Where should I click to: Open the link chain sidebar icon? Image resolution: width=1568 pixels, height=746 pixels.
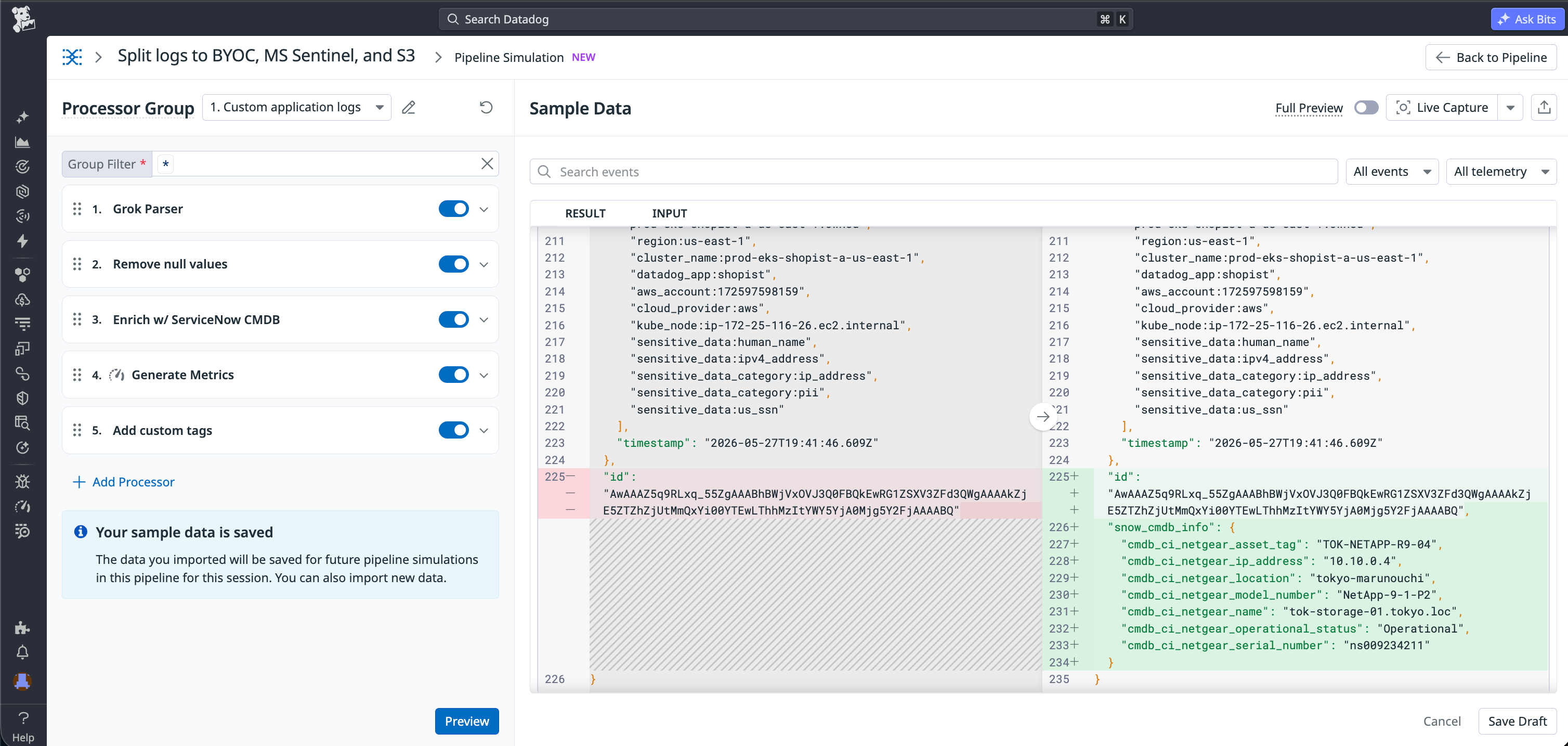coord(22,374)
